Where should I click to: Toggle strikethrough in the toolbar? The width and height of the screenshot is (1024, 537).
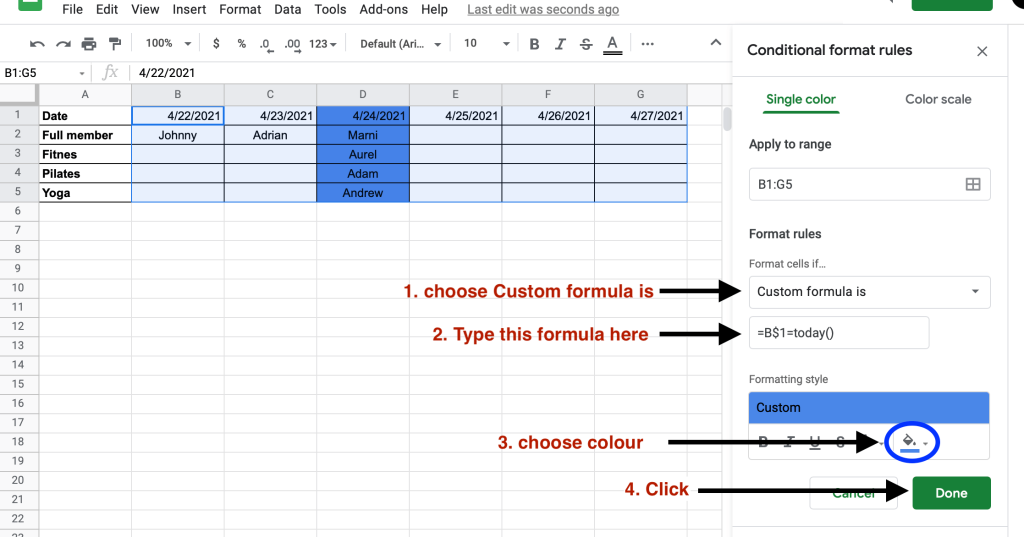pos(586,44)
